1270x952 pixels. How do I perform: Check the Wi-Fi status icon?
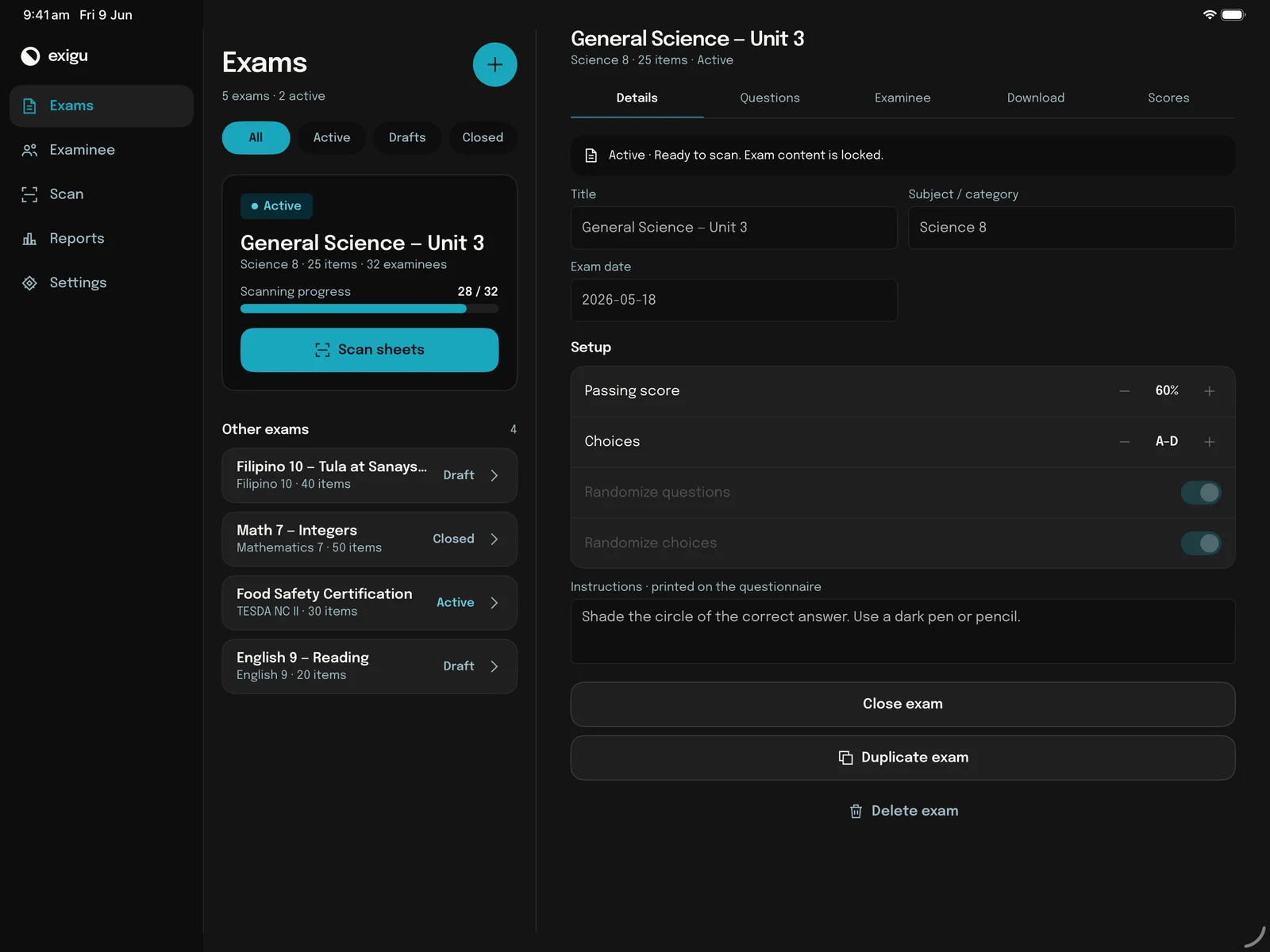click(x=1210, y=14)
